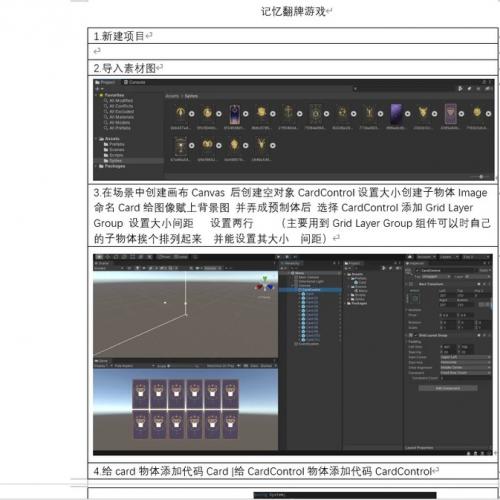Click Assets in the breadcrumb path
Image resolution: width=500 pixels, height=500 pixels.
[172, 96]
